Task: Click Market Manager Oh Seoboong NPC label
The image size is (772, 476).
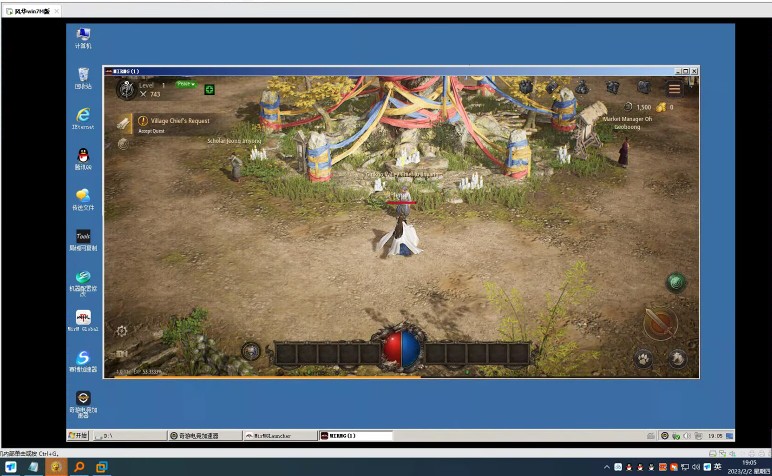Action: pos(627,123)
